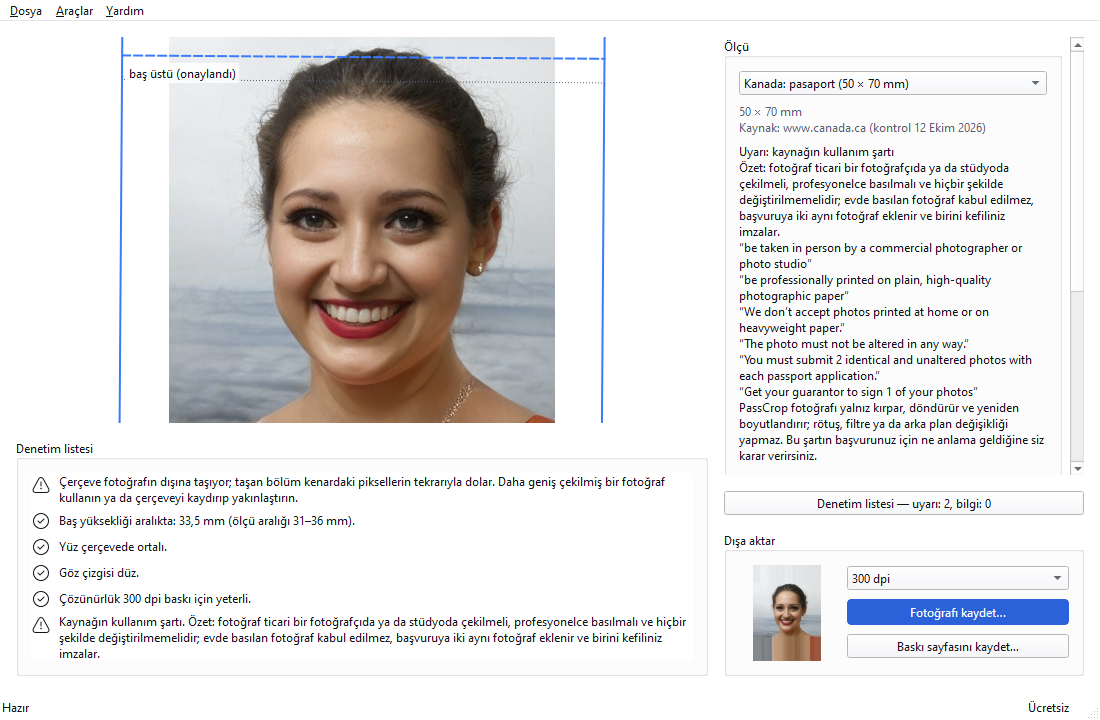Click the 'Ücretsiz' status bar text
Viewport: 1100px width, 720px height.
(1048, 707)
